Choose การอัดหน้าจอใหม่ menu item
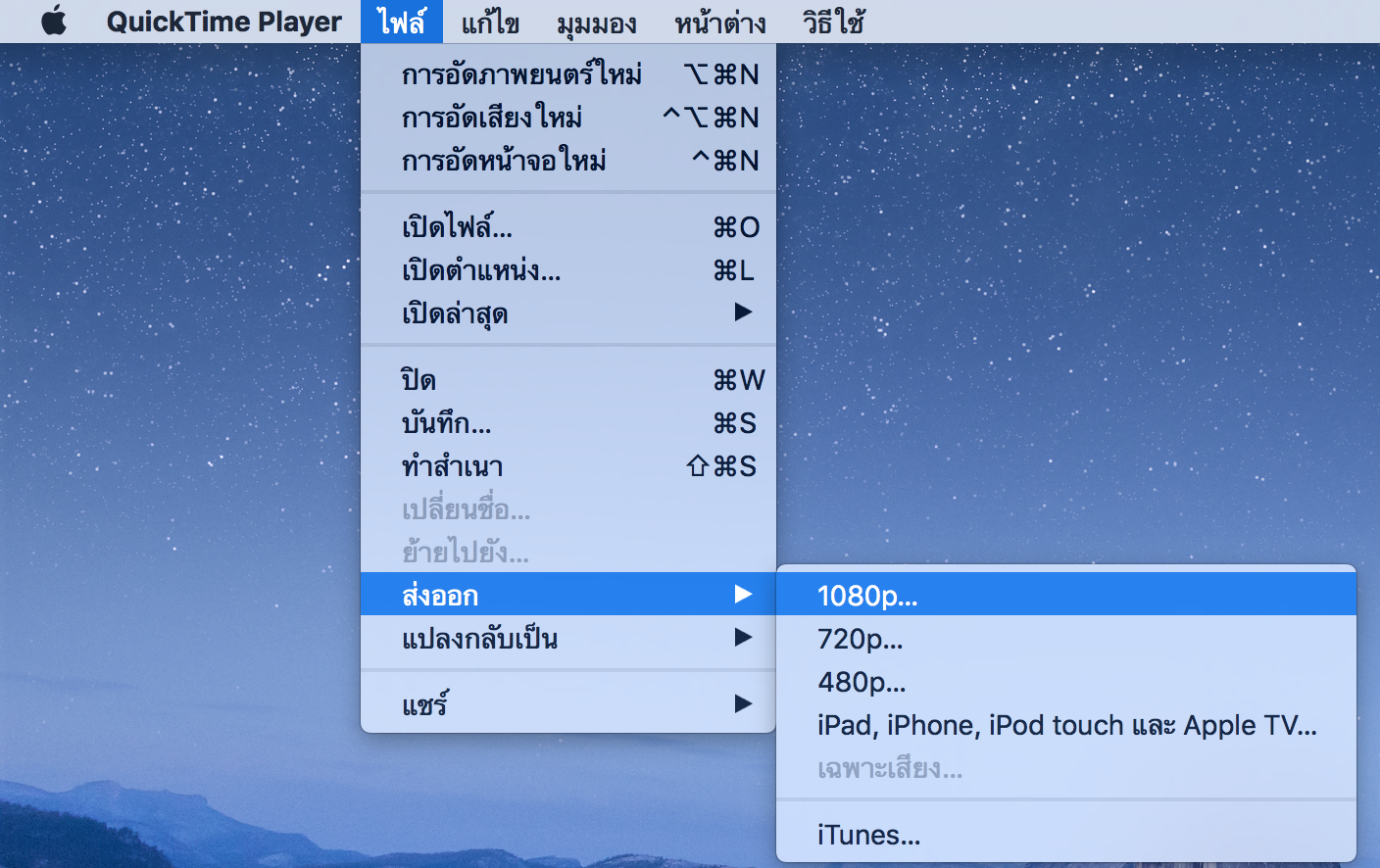This screenshot has width=1380, height=868. tap(568, 161)
